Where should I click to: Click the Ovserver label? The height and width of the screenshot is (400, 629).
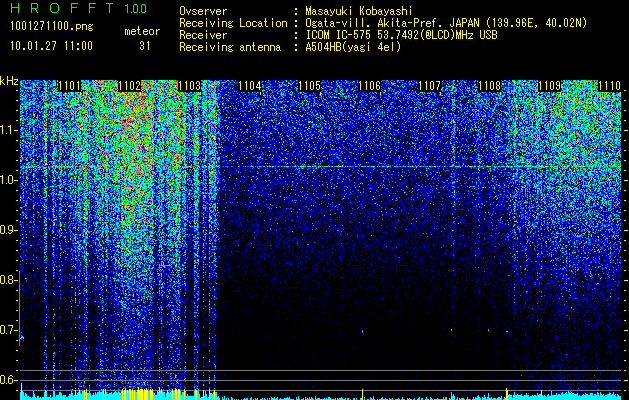coord(203,11)
